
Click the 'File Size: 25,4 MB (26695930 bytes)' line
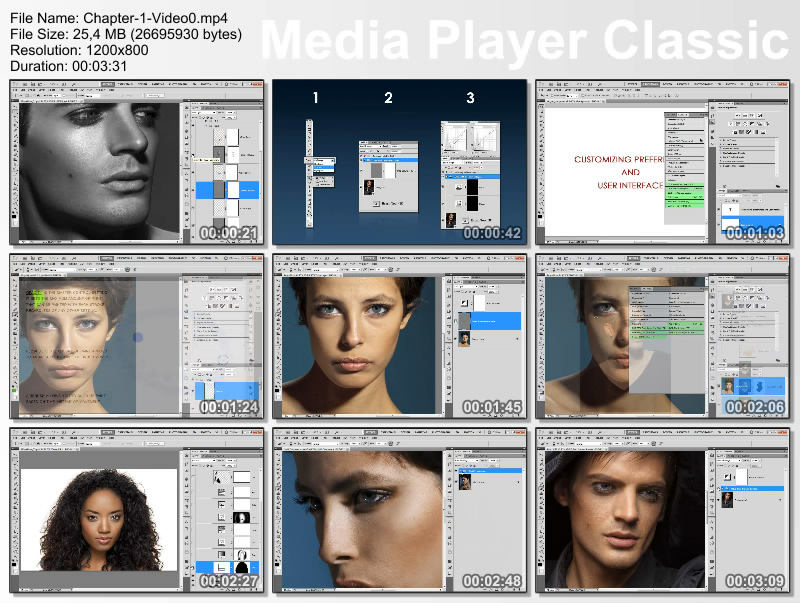click(126, 34)
